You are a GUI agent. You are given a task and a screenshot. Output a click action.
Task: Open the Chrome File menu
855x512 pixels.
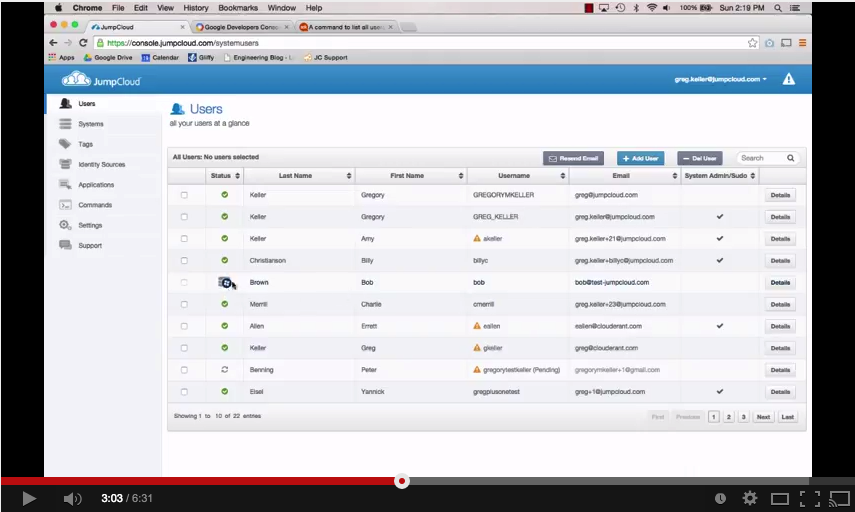pos(118,8)
